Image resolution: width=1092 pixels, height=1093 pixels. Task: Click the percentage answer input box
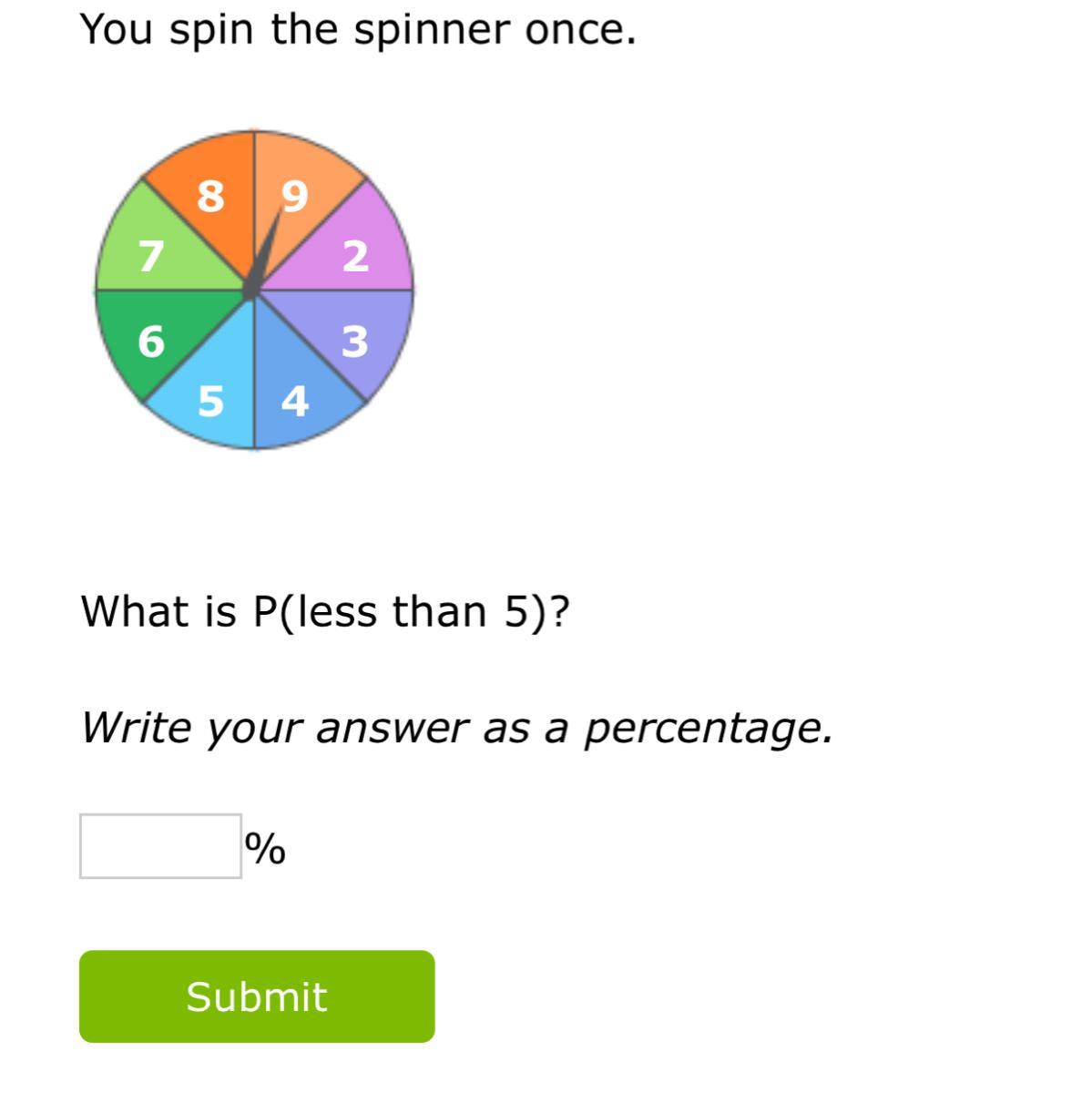pos(160,846)
